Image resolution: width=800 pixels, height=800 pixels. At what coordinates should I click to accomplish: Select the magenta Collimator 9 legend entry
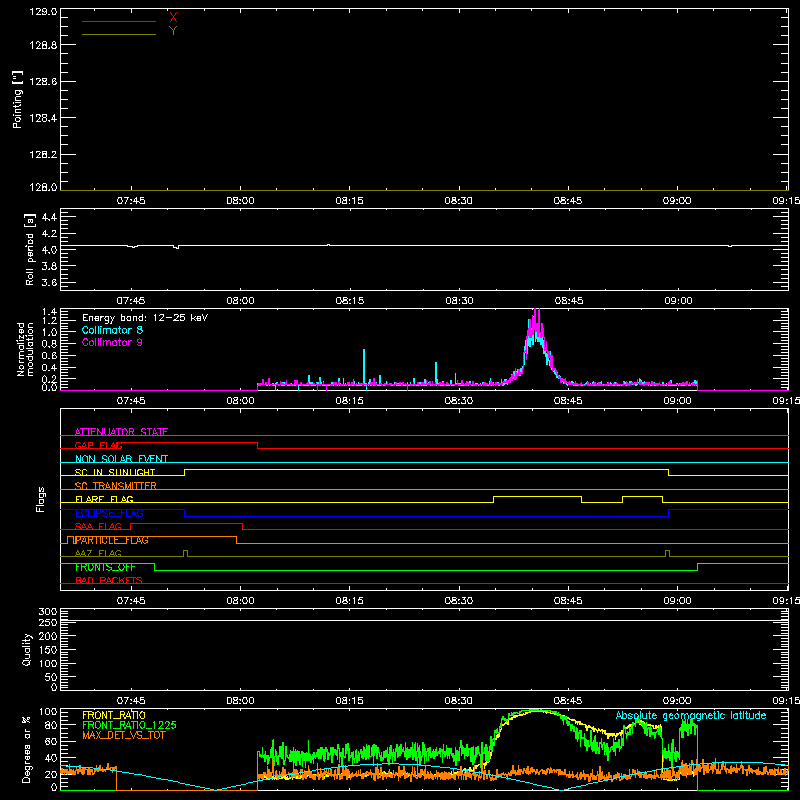(112, 342)
